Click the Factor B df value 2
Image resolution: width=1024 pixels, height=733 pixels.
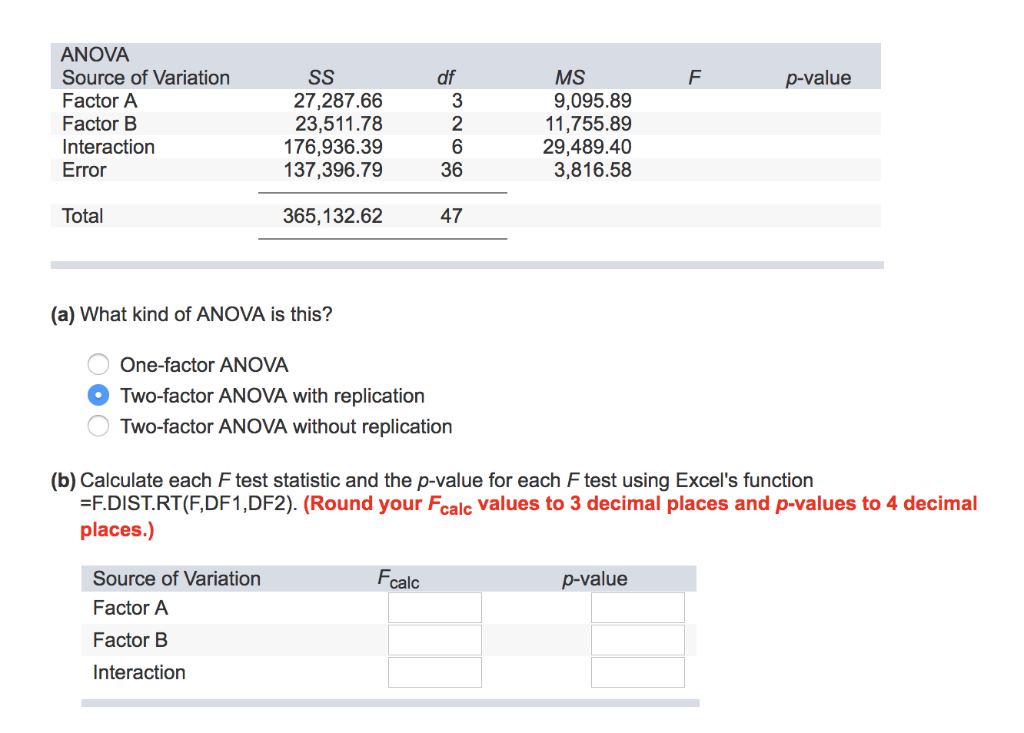pos(457,123)
